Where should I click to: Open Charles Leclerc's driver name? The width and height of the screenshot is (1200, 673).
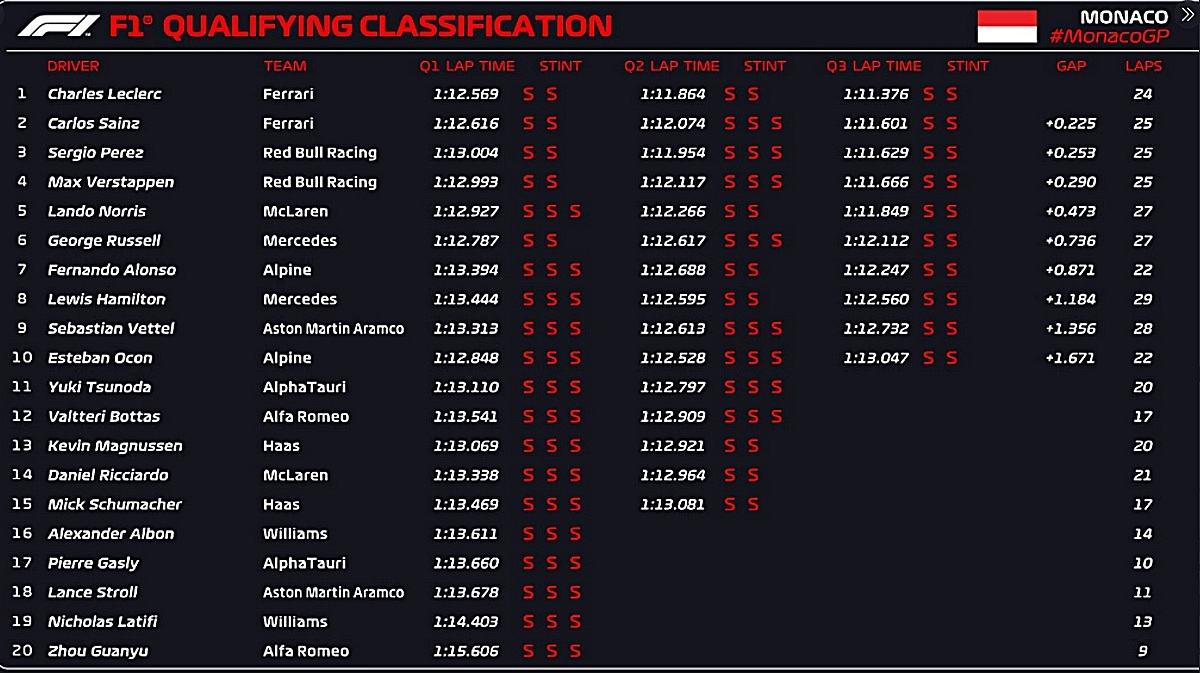105,94
